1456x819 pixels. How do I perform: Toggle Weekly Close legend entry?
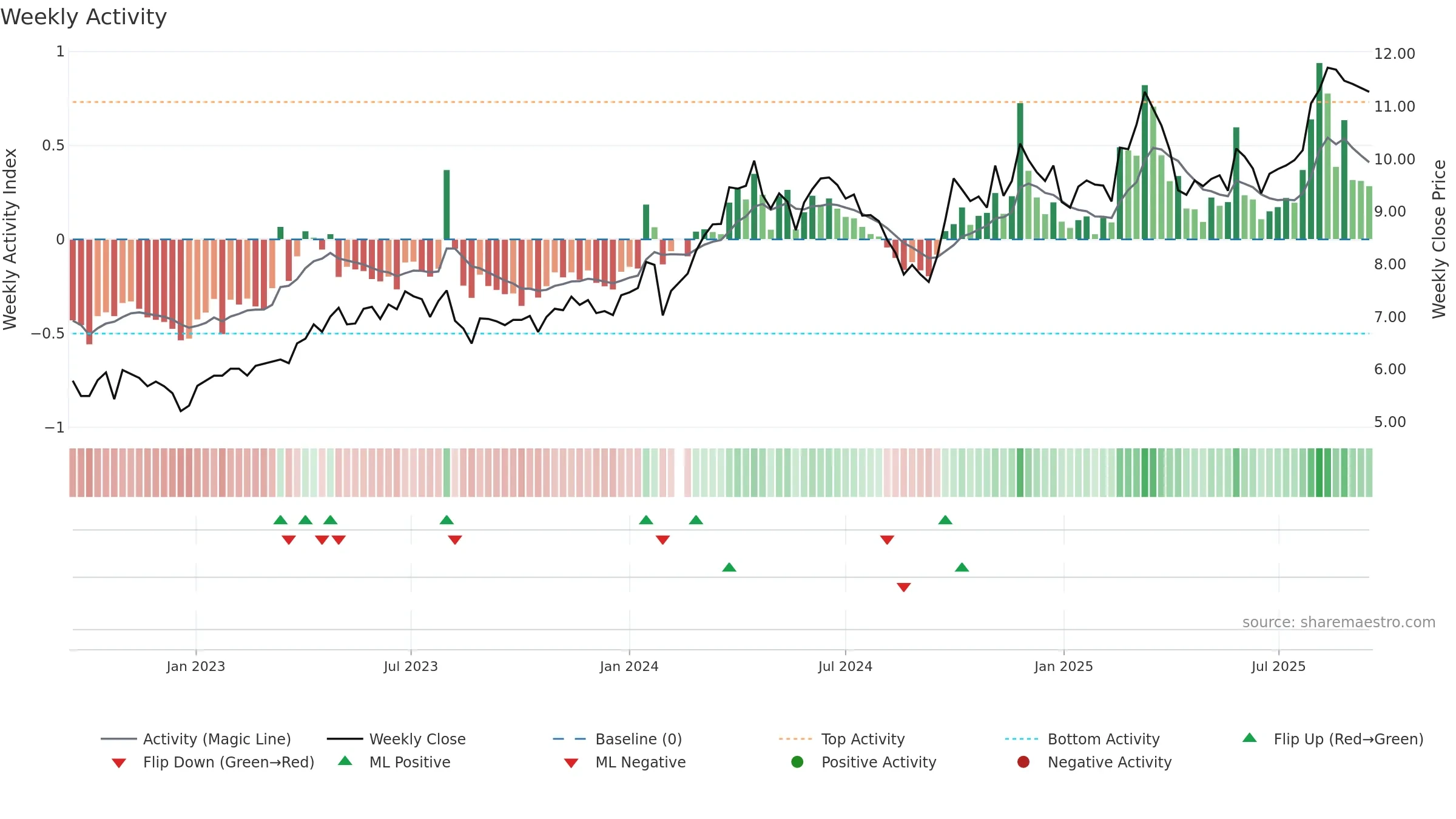(x=396, y=739)
